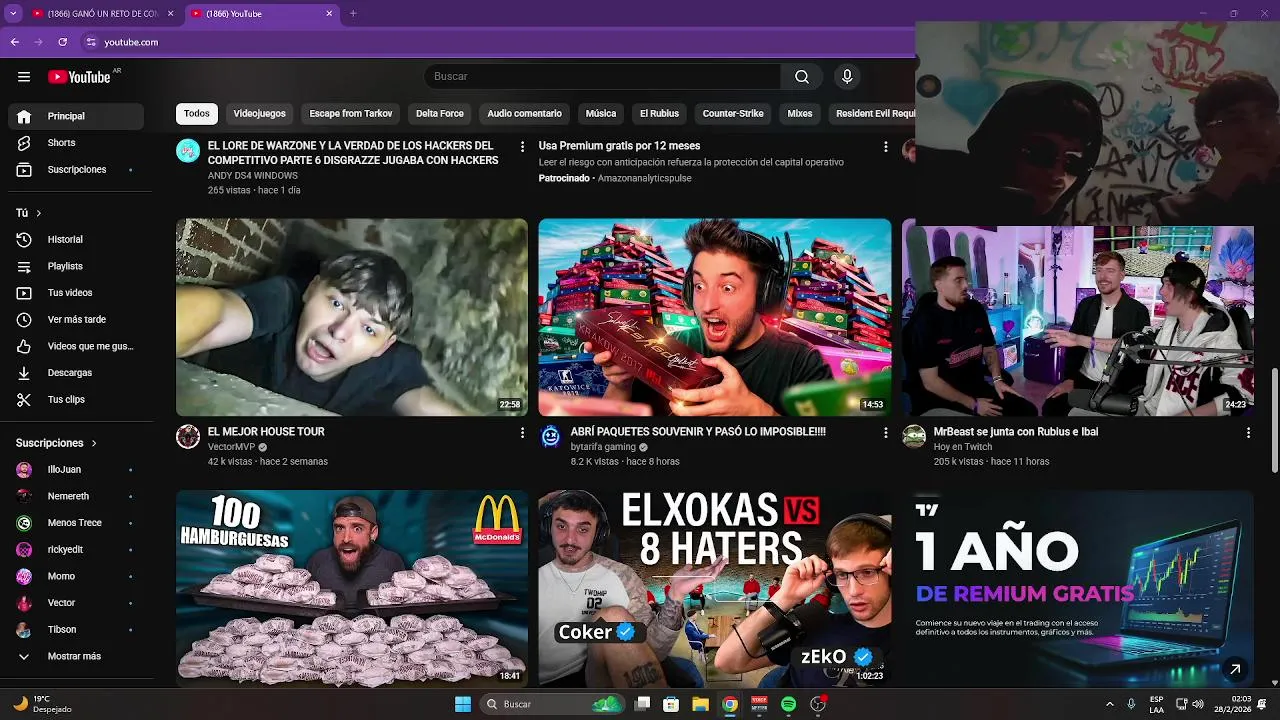Open Tibson channel subscription
The image size is (1280, 720).
tap(76, 630)
